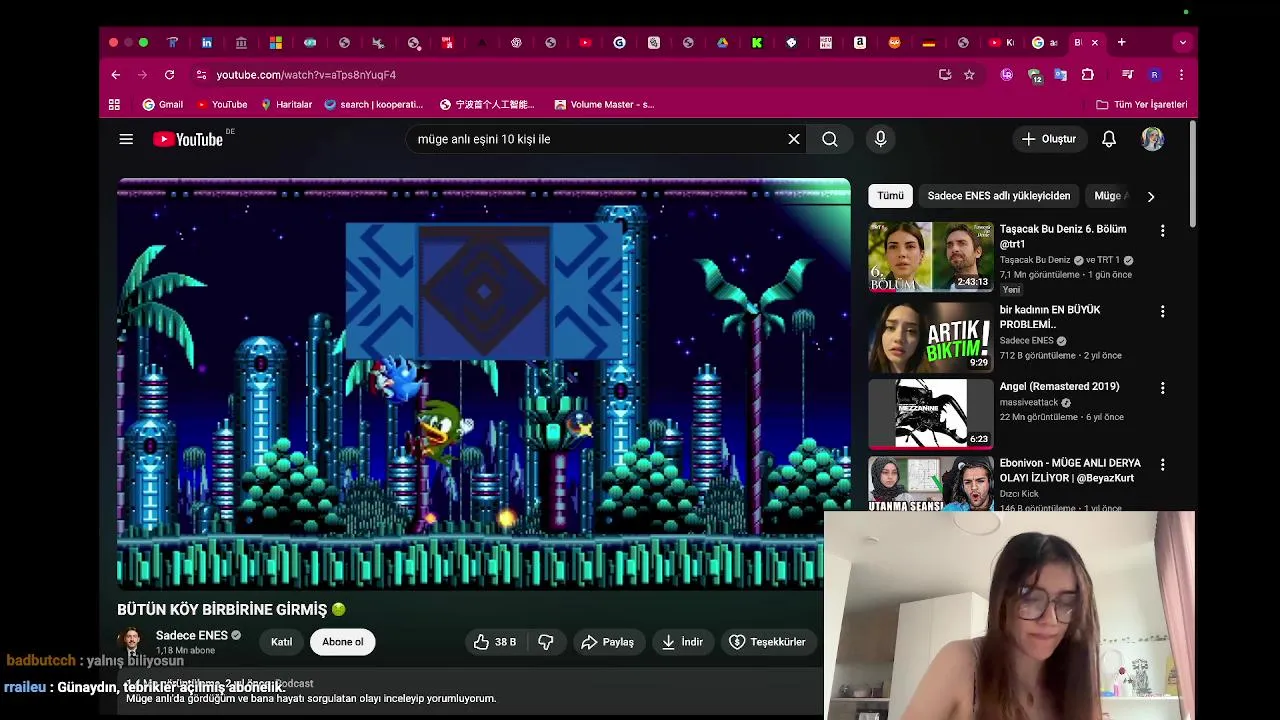Go back with browser back arrow
The height and width of the screenshot is (720, 1280).
tap(116, 75)
